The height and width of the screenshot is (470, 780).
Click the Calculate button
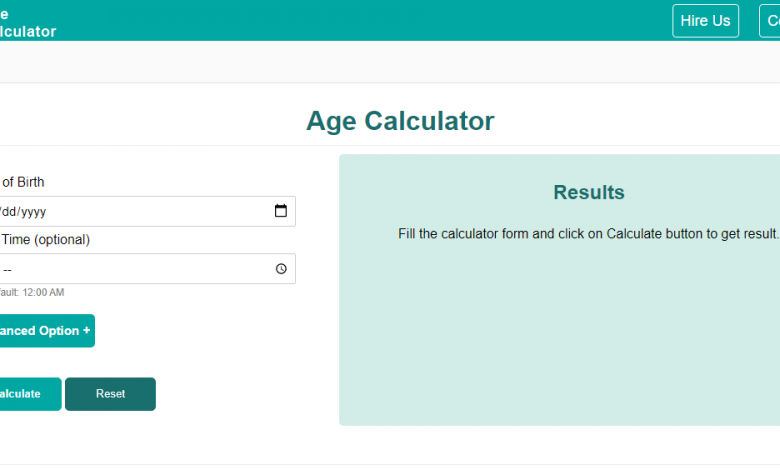pos(30,394)
